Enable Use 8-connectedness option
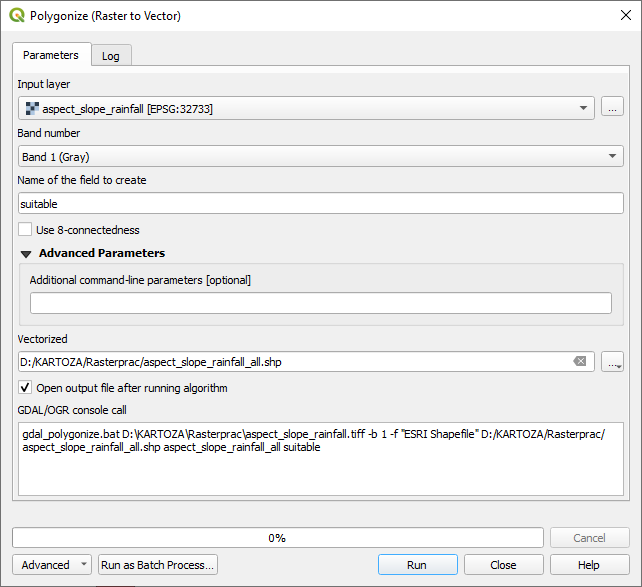Image resolution: width=642 pixels, height=587 pixels. click(25, 230)
